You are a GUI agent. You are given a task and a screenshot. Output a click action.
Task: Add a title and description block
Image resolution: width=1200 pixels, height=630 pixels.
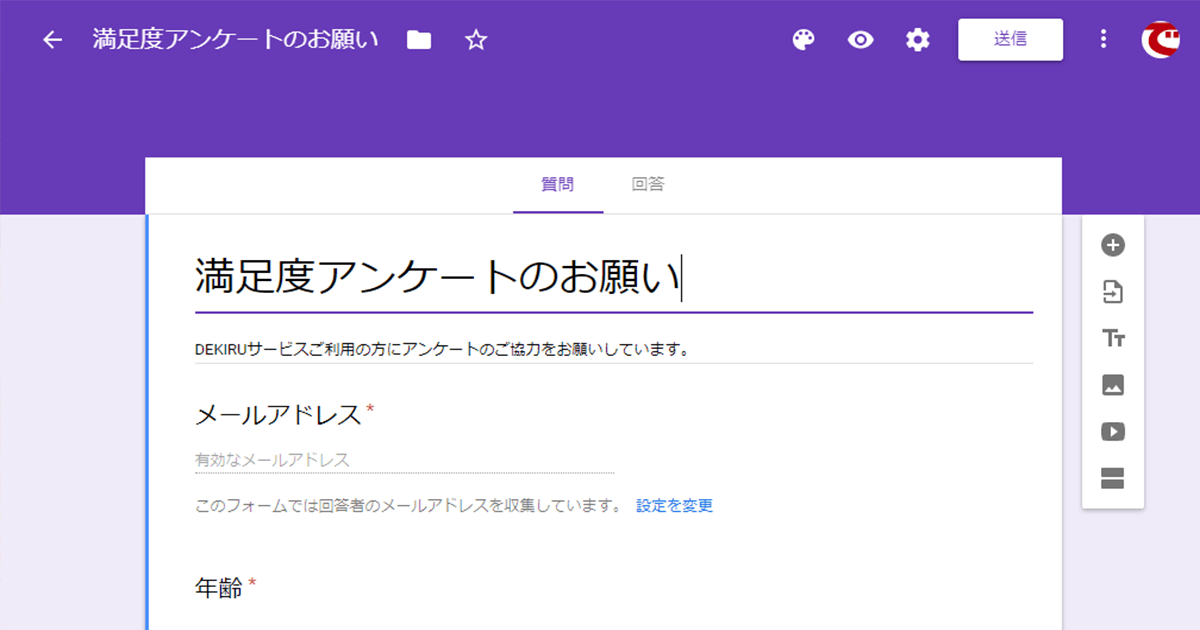tap(1112, 339)
